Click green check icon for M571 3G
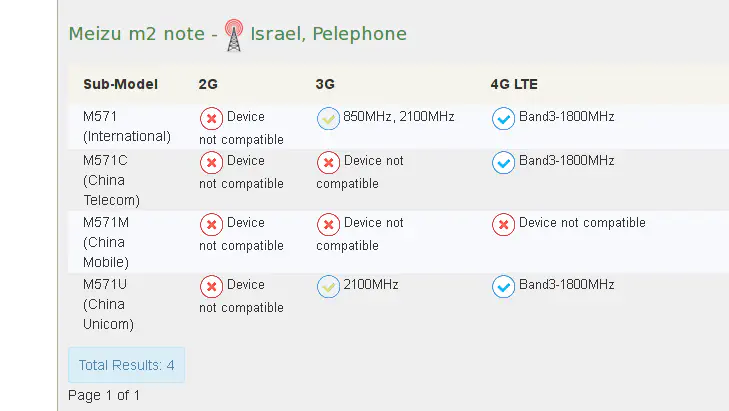 pyautogui.click(x=328, y=118)
